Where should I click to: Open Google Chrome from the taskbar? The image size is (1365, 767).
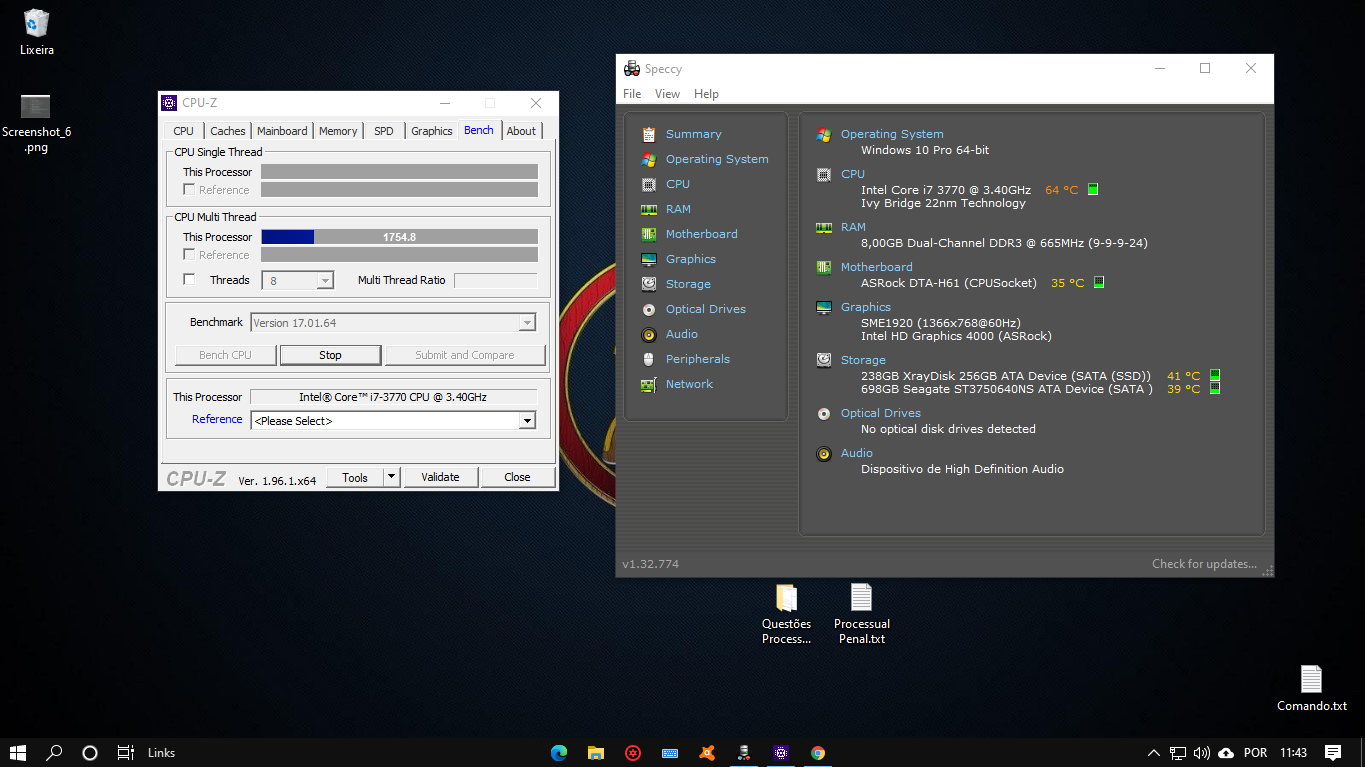tap(818, 753)
